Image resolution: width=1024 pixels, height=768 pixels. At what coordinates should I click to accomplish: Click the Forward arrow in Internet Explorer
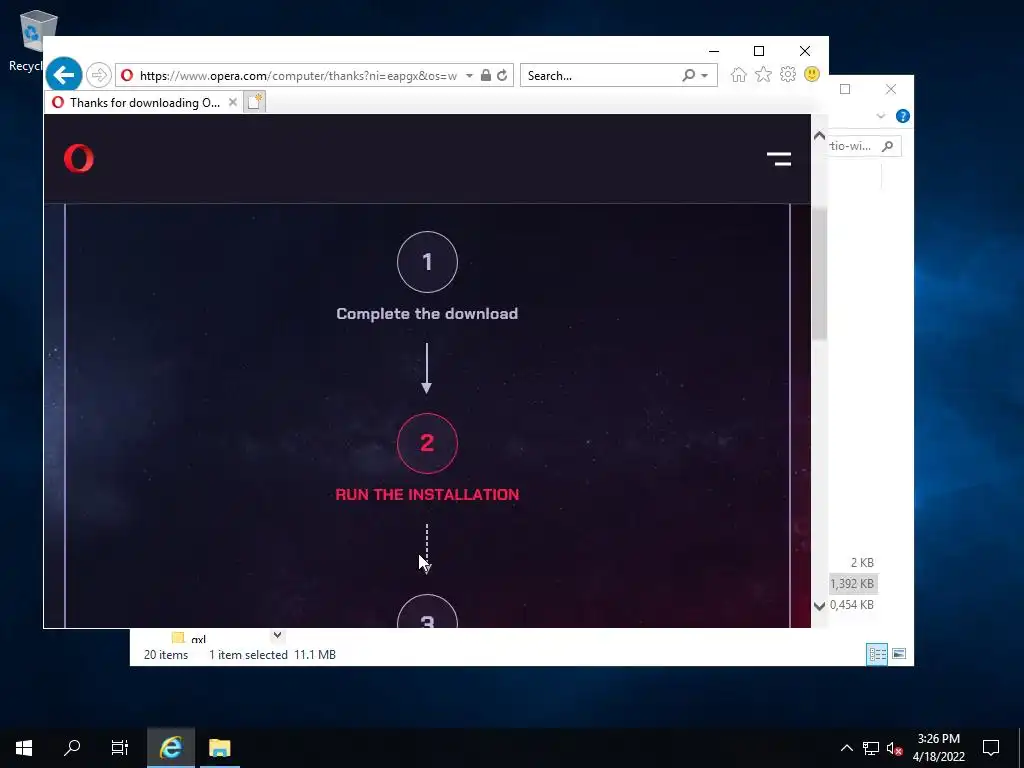tap(99, 75)
